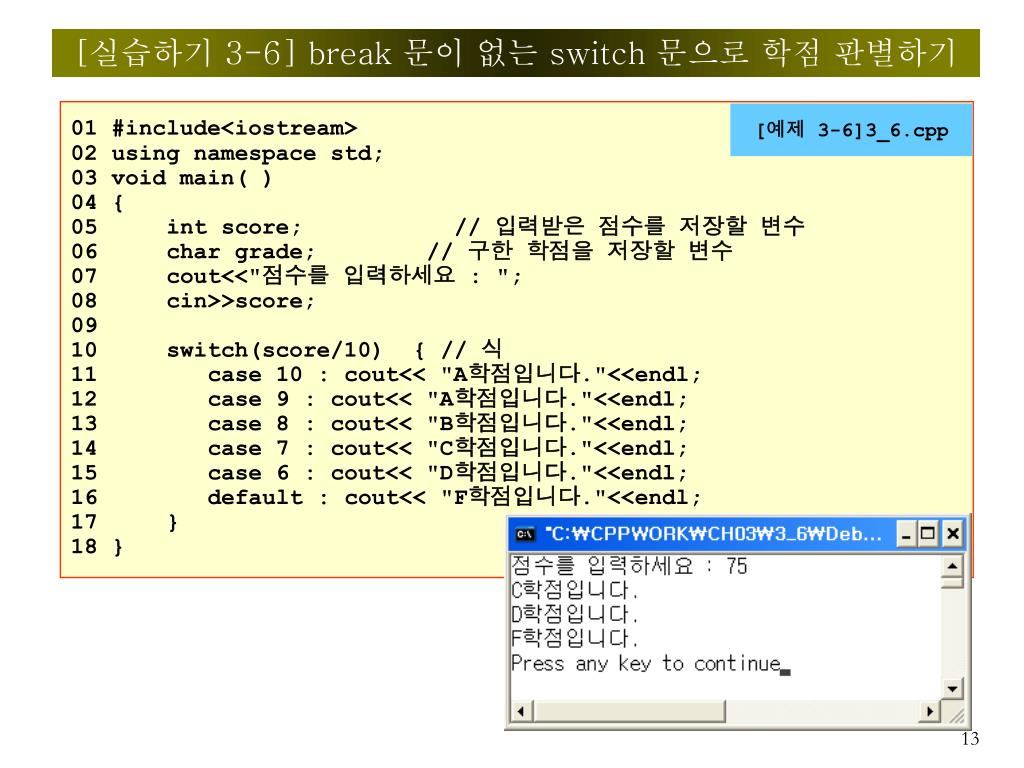
Task: Maximize the console window
Action: coord(927,534)
